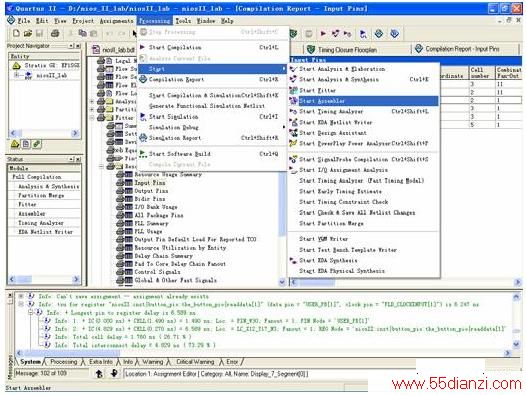Choose Start VQM Writer
Viewport: 526px width, 395px height.
coord(364,239)
